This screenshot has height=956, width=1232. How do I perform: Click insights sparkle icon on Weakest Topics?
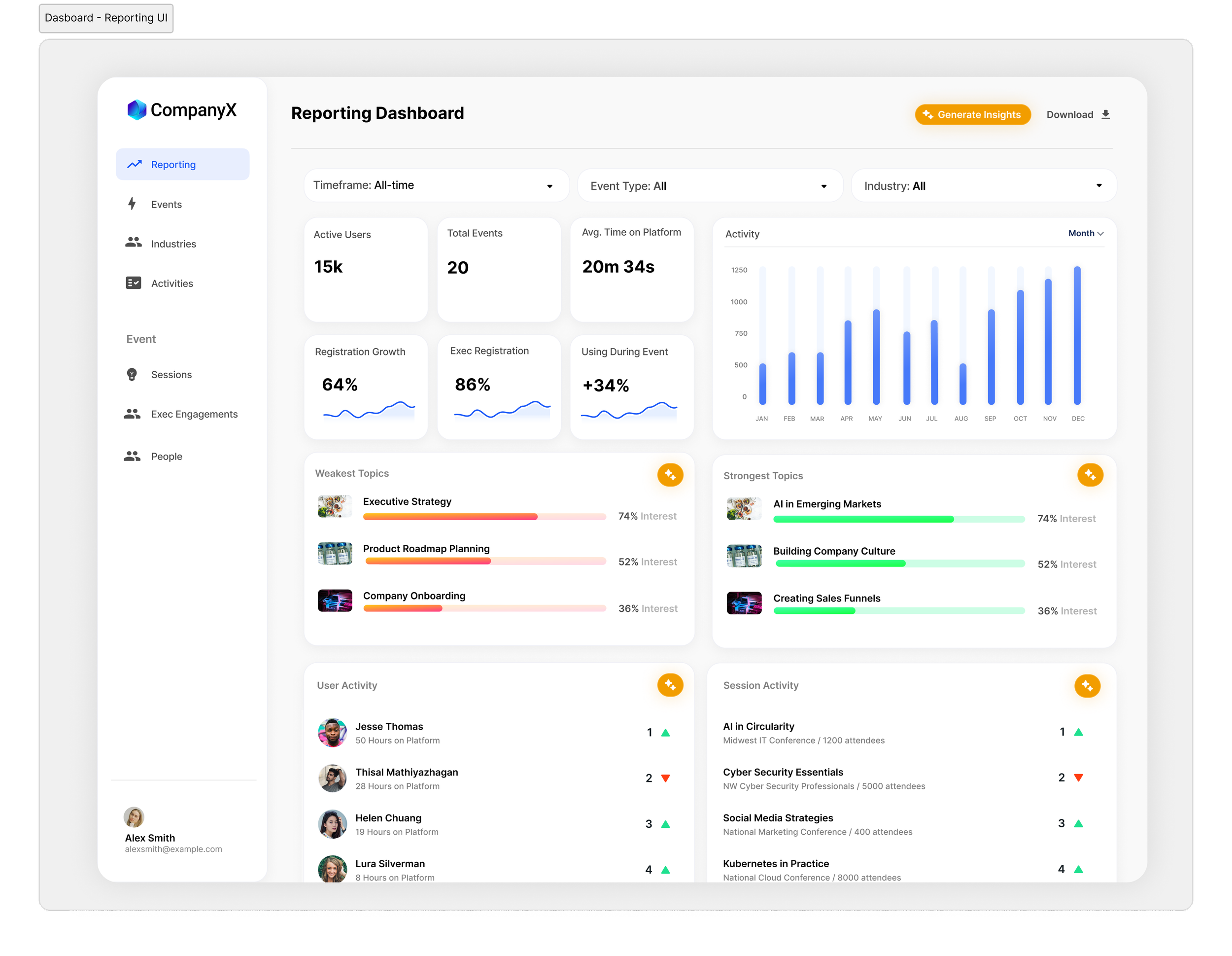(x=670, y=475)
